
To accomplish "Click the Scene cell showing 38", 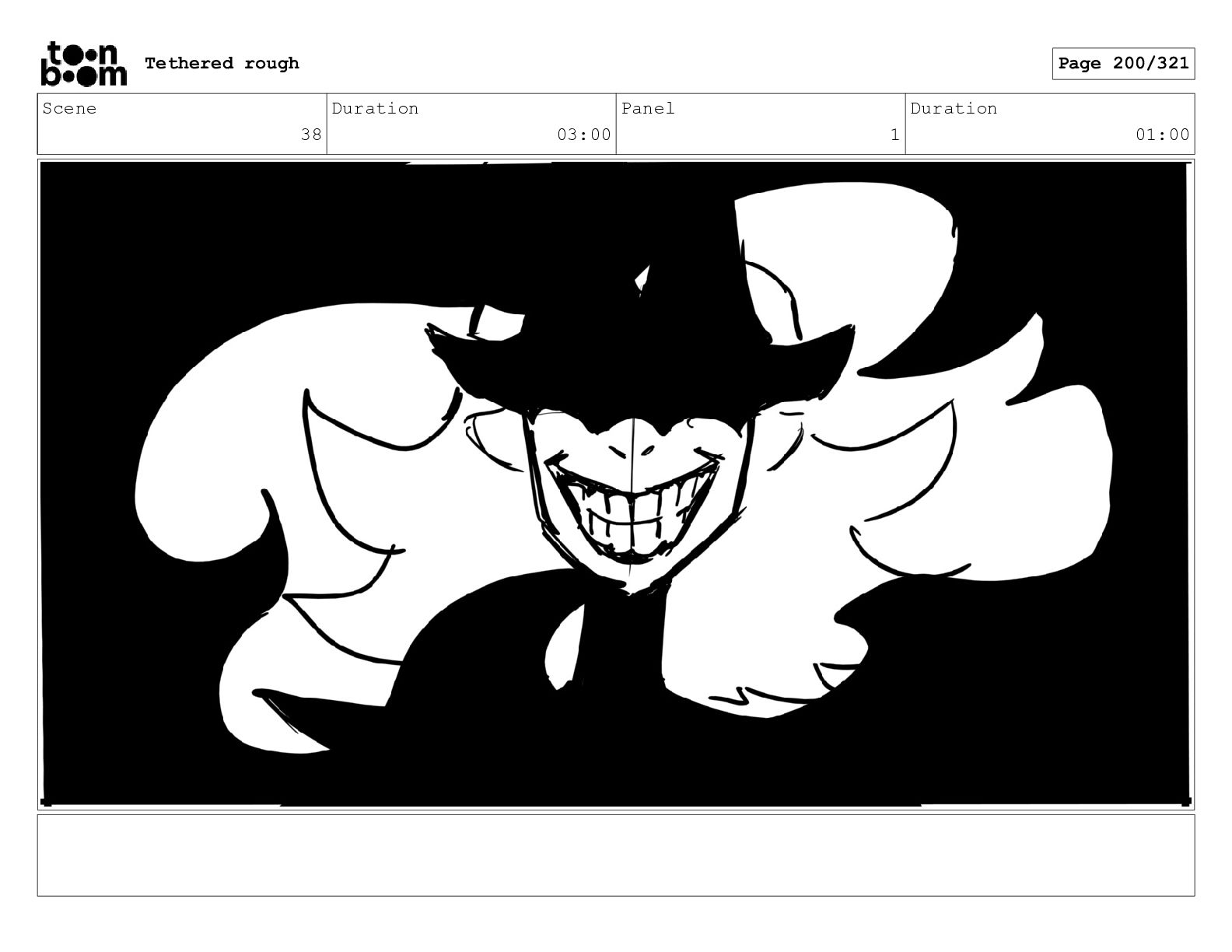I will (x=182, y=124).
